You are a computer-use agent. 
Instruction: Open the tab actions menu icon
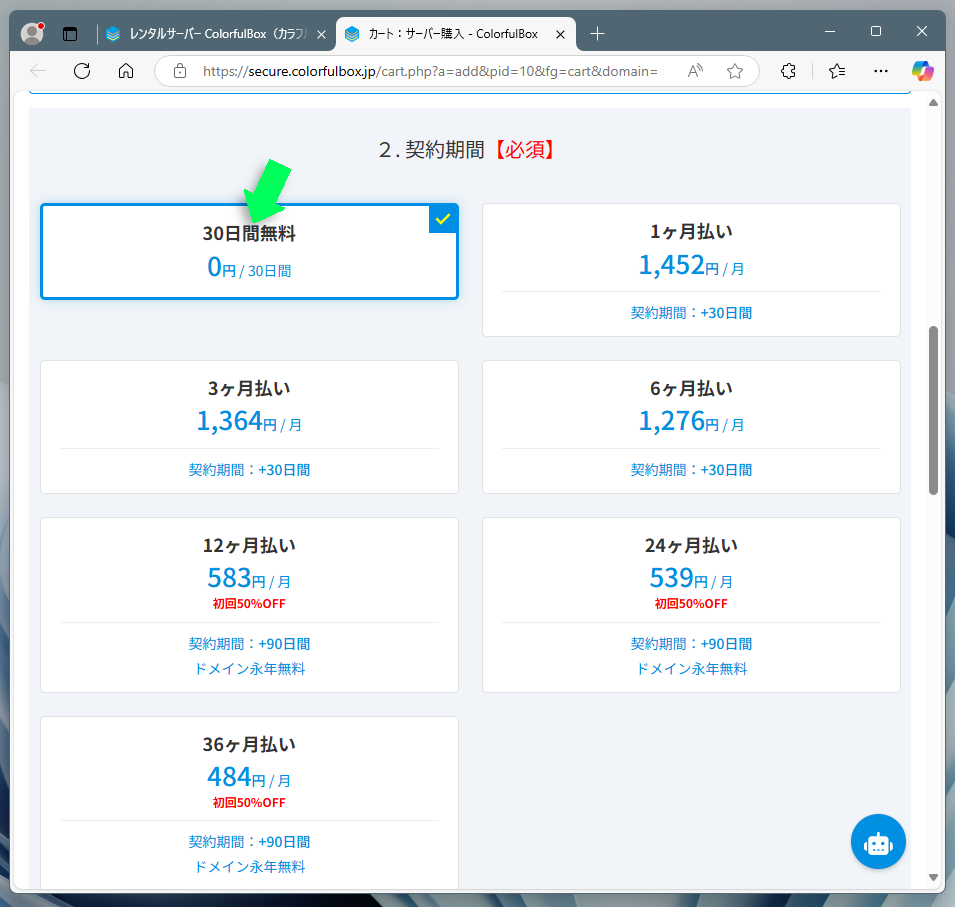pos(70,34)
